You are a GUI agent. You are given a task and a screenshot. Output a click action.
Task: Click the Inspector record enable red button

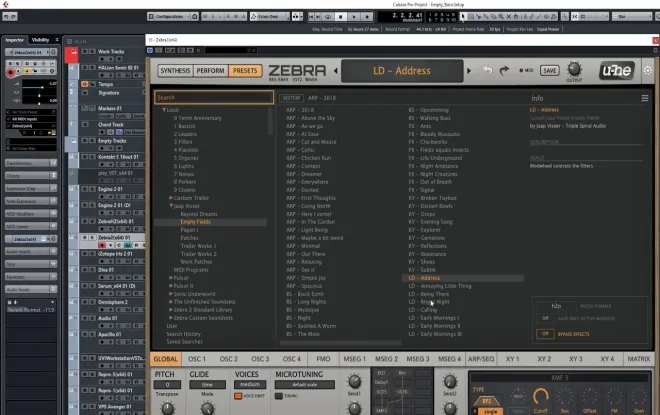coord(11,72)
